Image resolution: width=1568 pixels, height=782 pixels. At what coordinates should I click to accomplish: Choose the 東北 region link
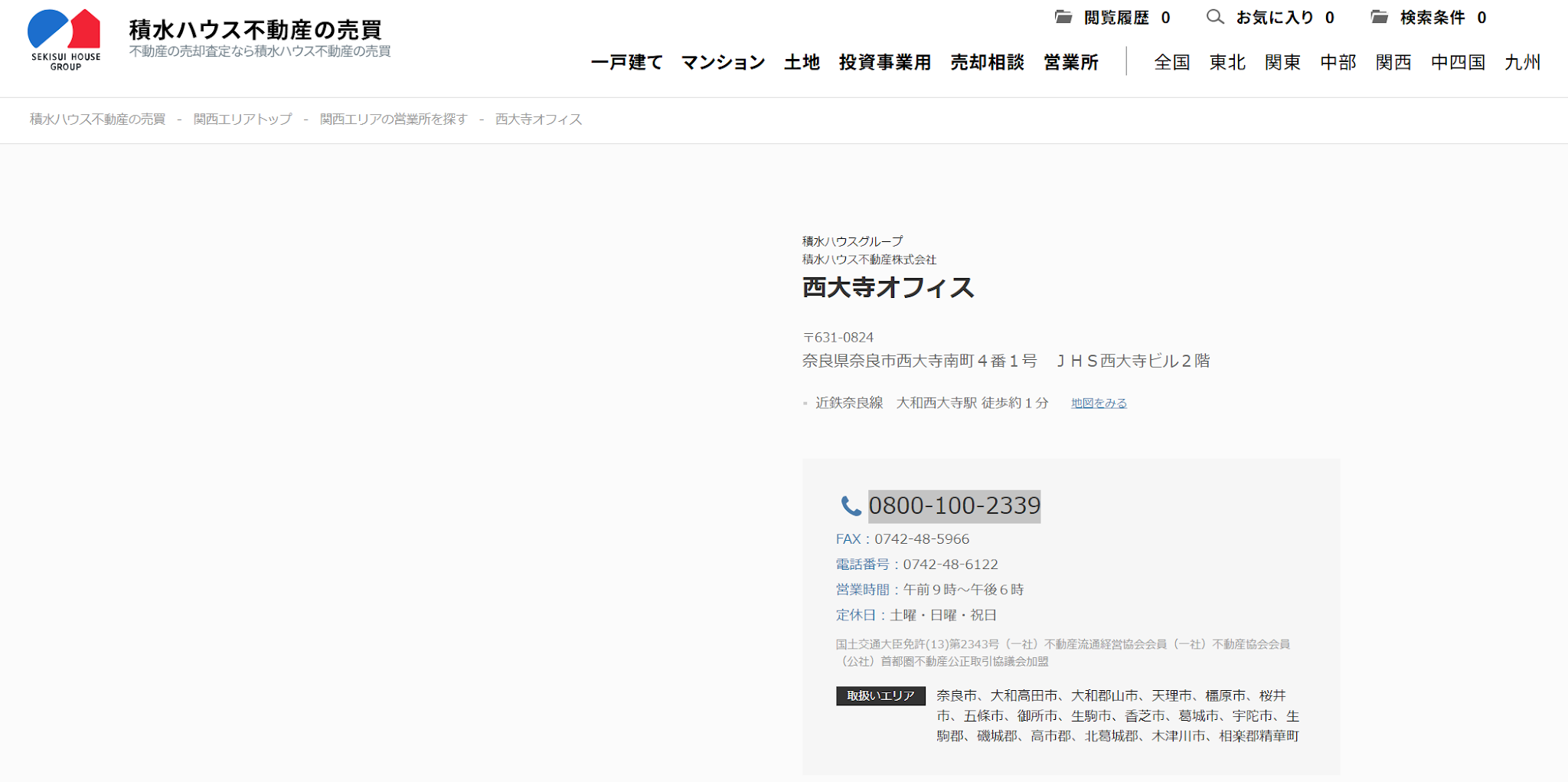coord(1227,62)
